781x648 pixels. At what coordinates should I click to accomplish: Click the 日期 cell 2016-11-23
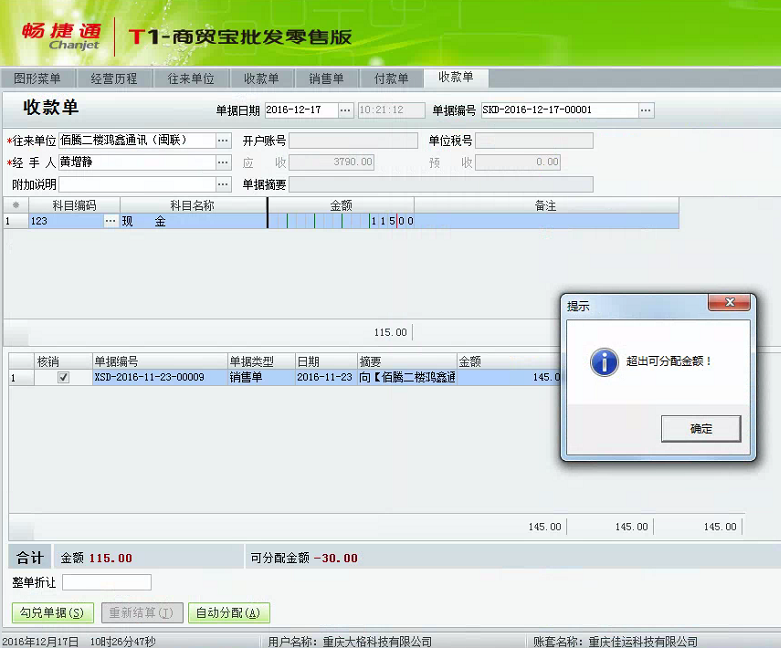click(326, 377)
